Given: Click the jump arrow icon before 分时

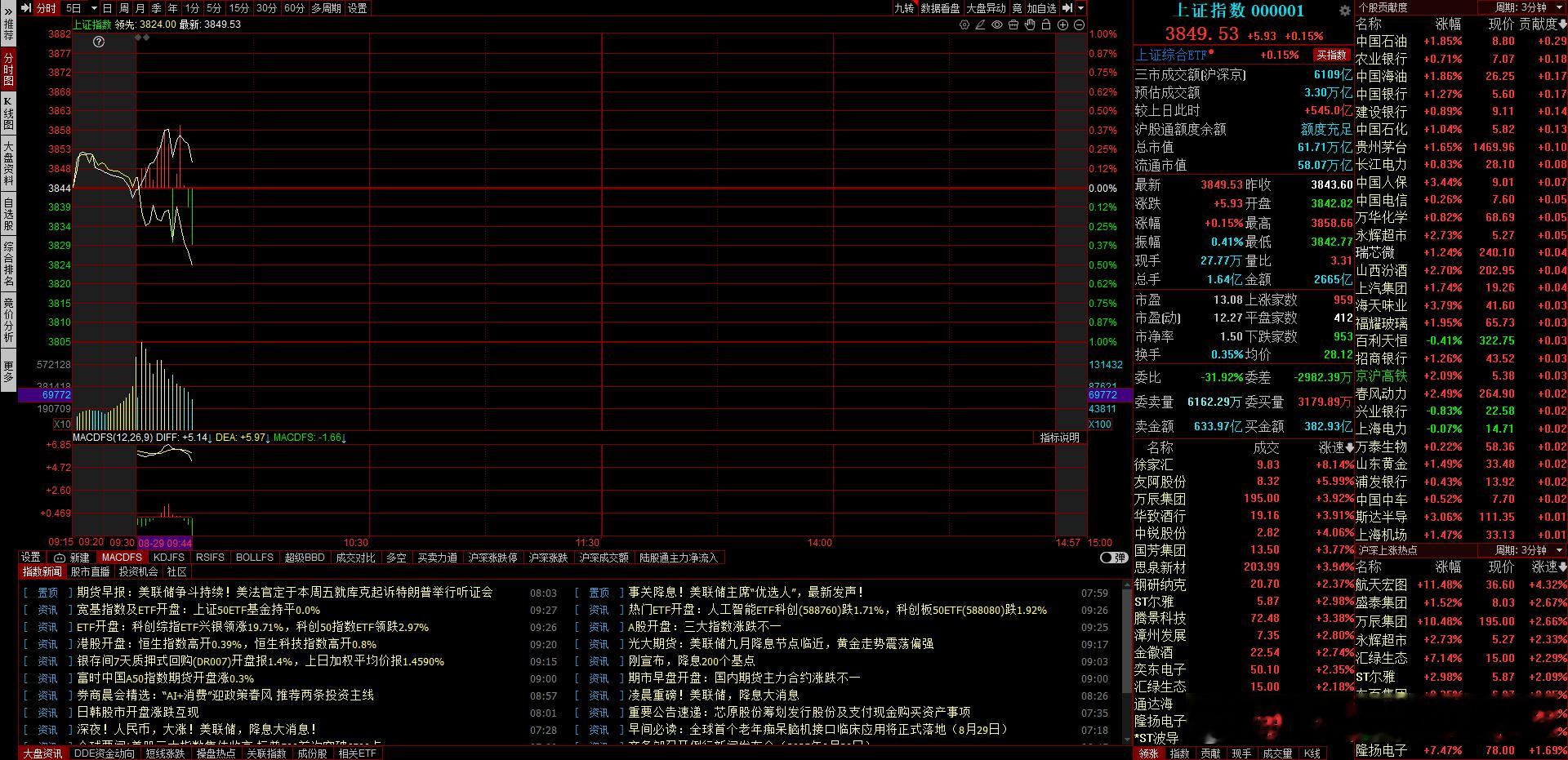Looking at the screenshot, I should (26, 8).
